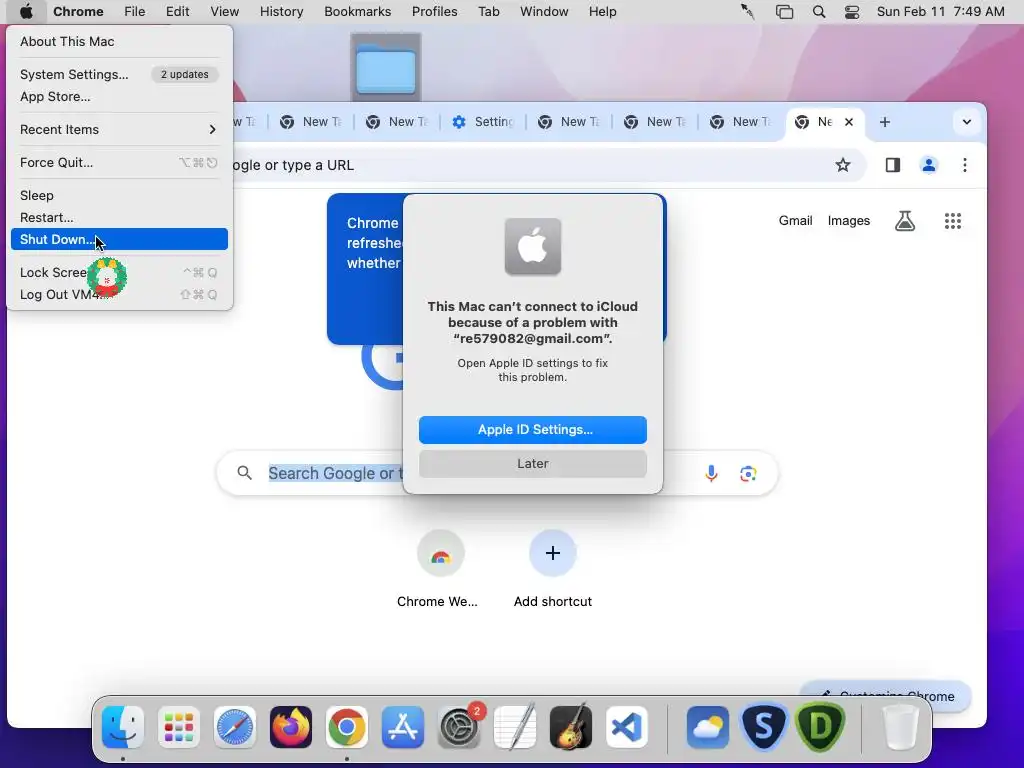Open TextEdit in Dock
Image resolution: width=1024 pixels, height=768 pixels.
coord(515,726)
